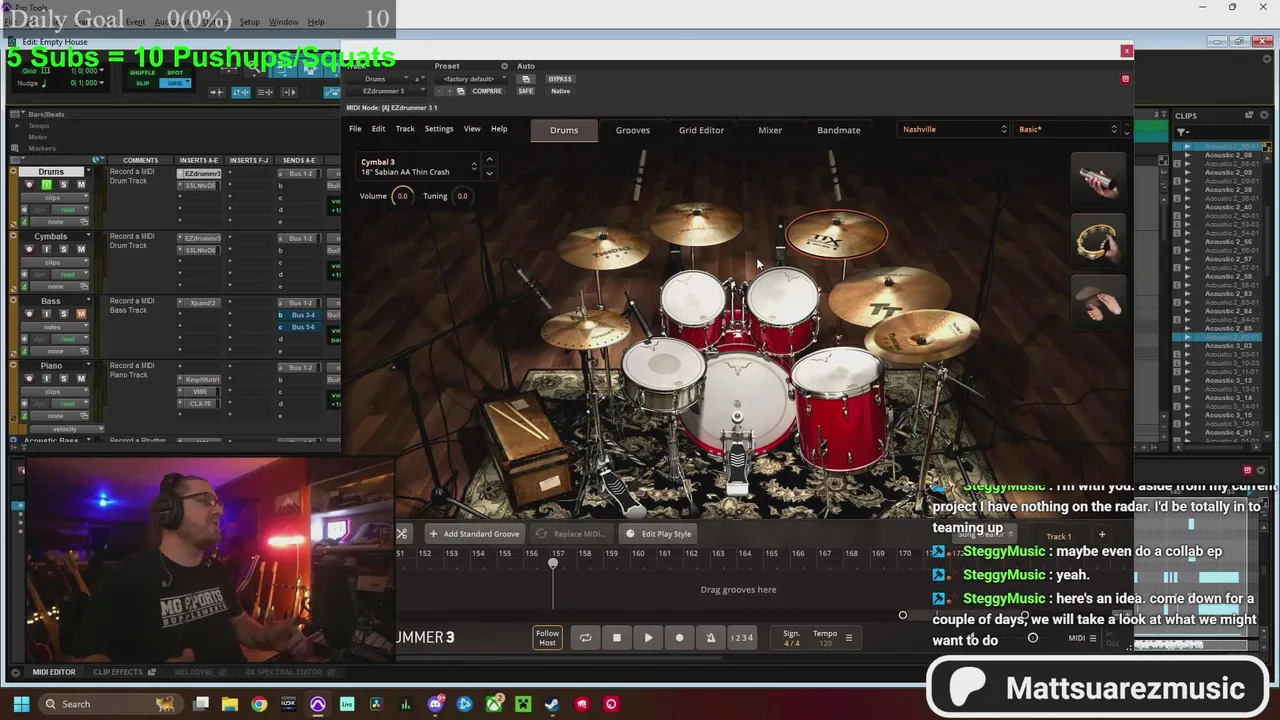This screenshot has width=1280, height=720.
Task: Open EZdrummer Track menu
Action: [405, 129]
